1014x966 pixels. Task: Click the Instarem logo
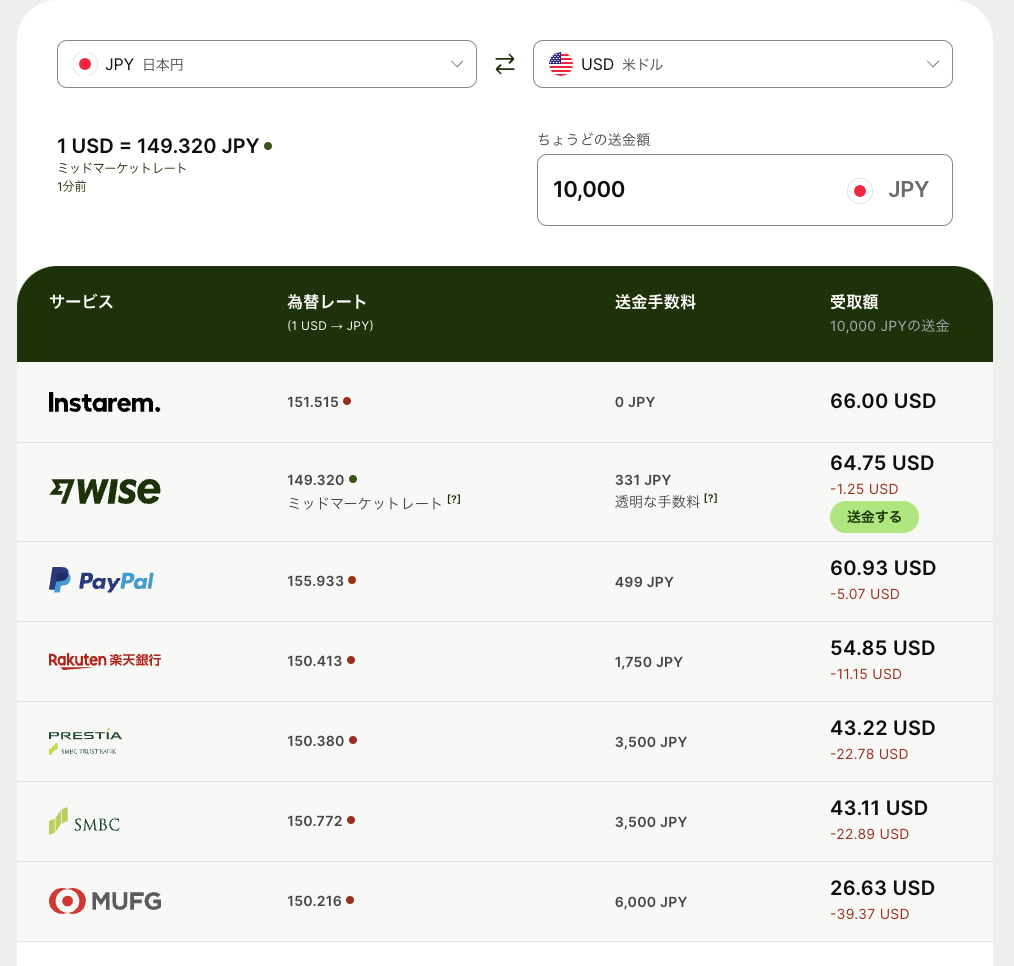(x=104, y=402)
